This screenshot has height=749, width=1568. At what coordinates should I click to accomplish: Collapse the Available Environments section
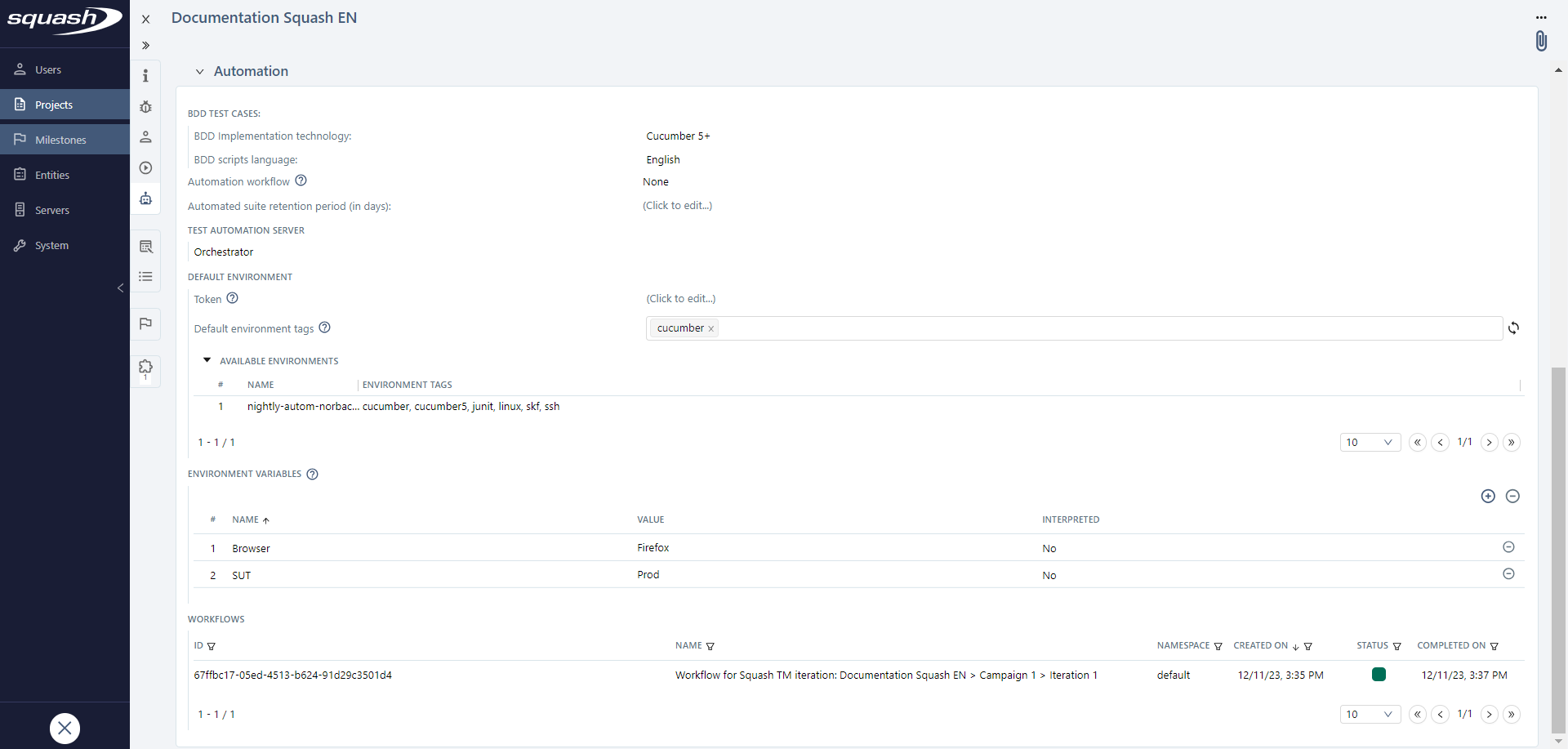point(207,359)
